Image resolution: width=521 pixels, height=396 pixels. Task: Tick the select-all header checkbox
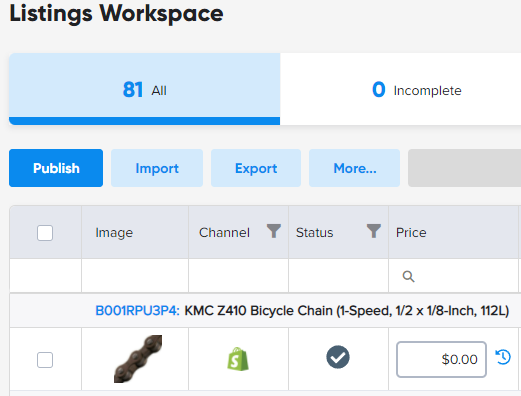tap(45, 233)
